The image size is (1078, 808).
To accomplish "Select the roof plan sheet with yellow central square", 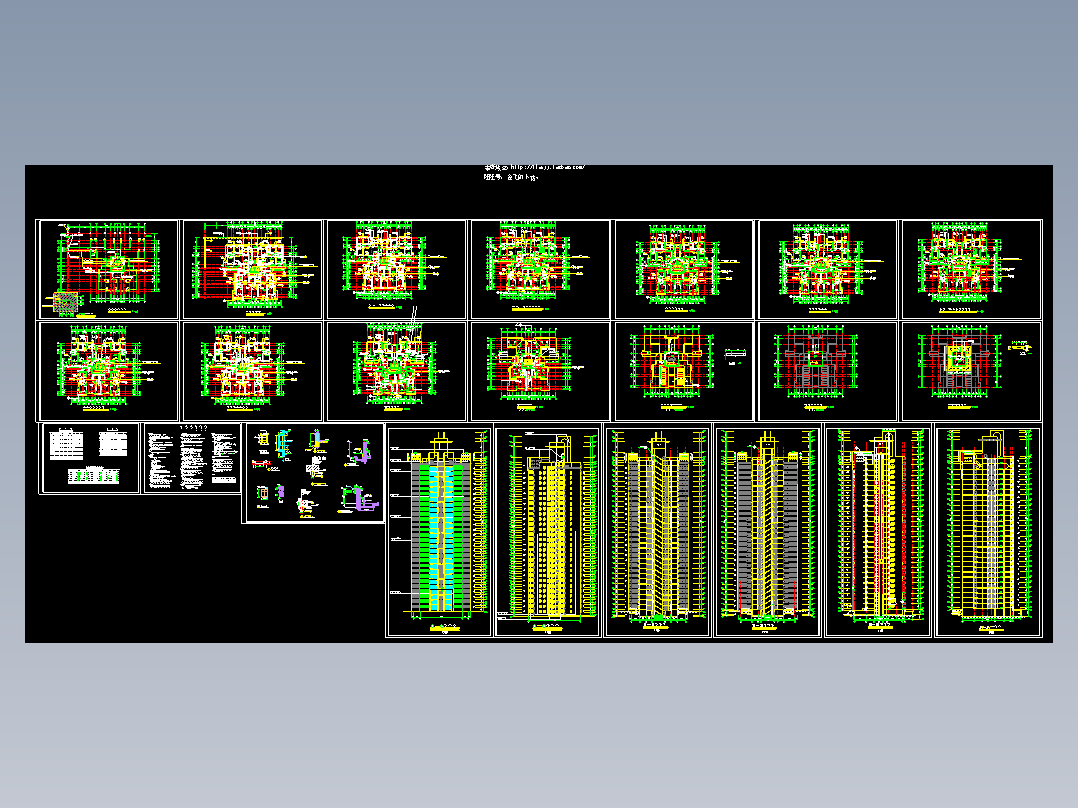I will (x=971, y=371).
